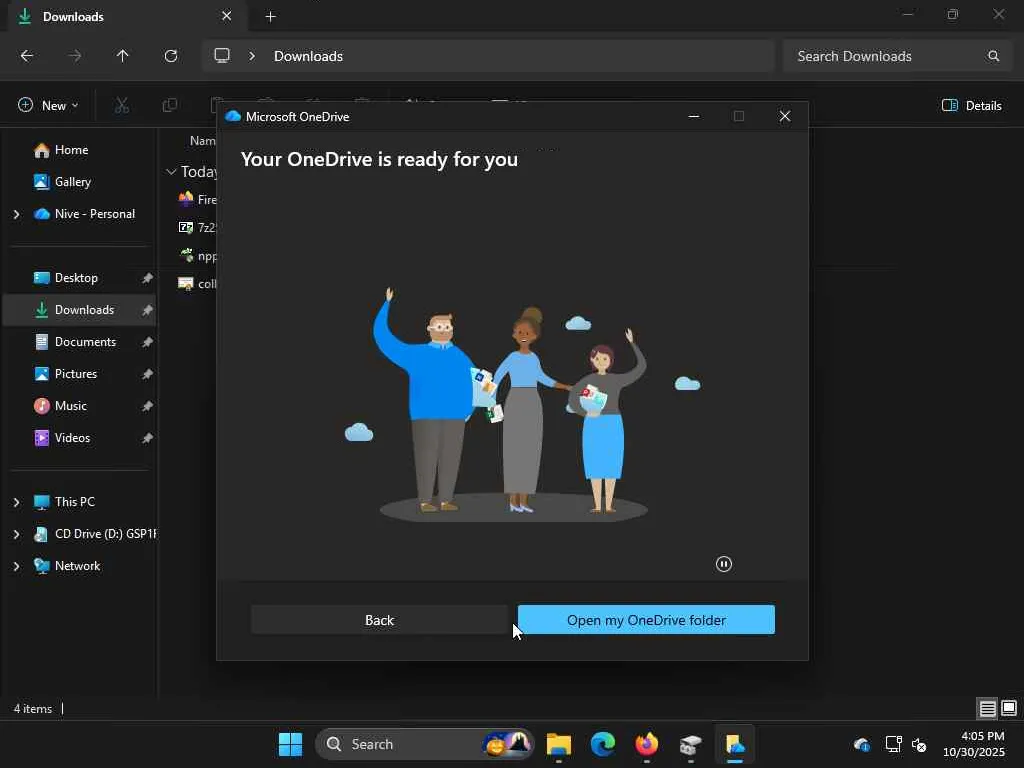
Task: Go back to previous folder
Action: point(27,56)
